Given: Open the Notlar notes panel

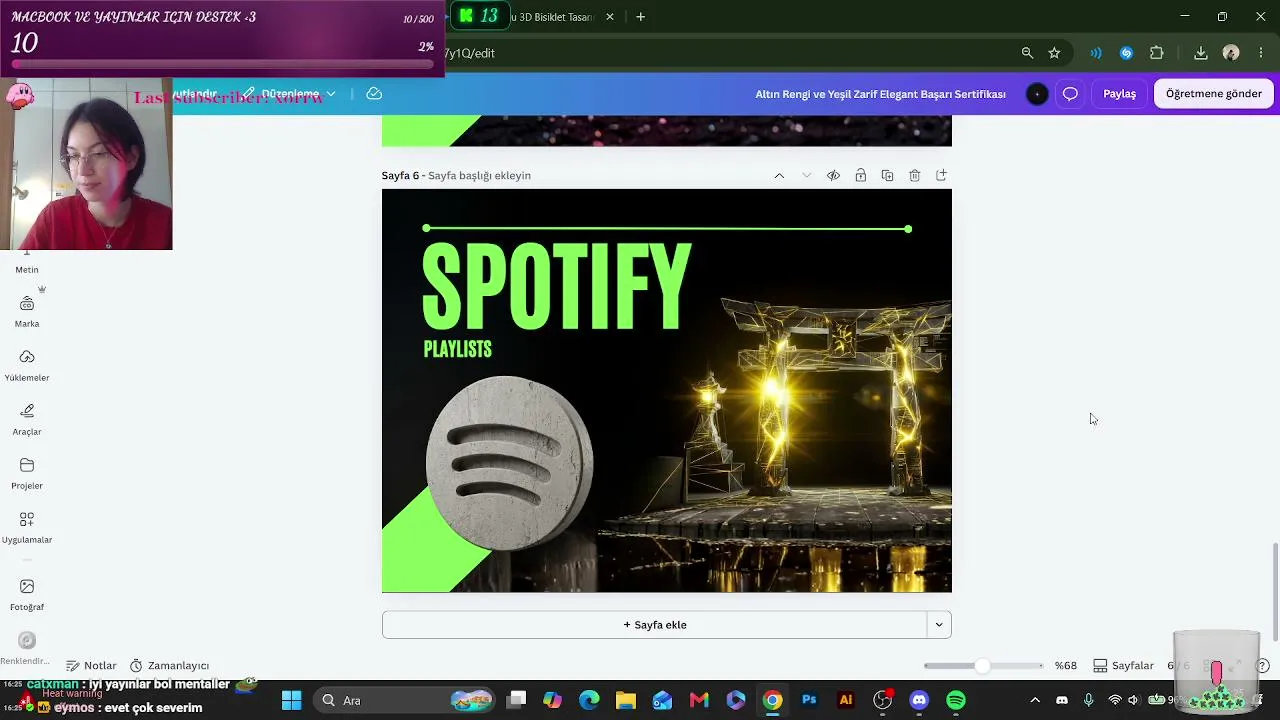Looking at the screenshot, I should tap(91, 666).
